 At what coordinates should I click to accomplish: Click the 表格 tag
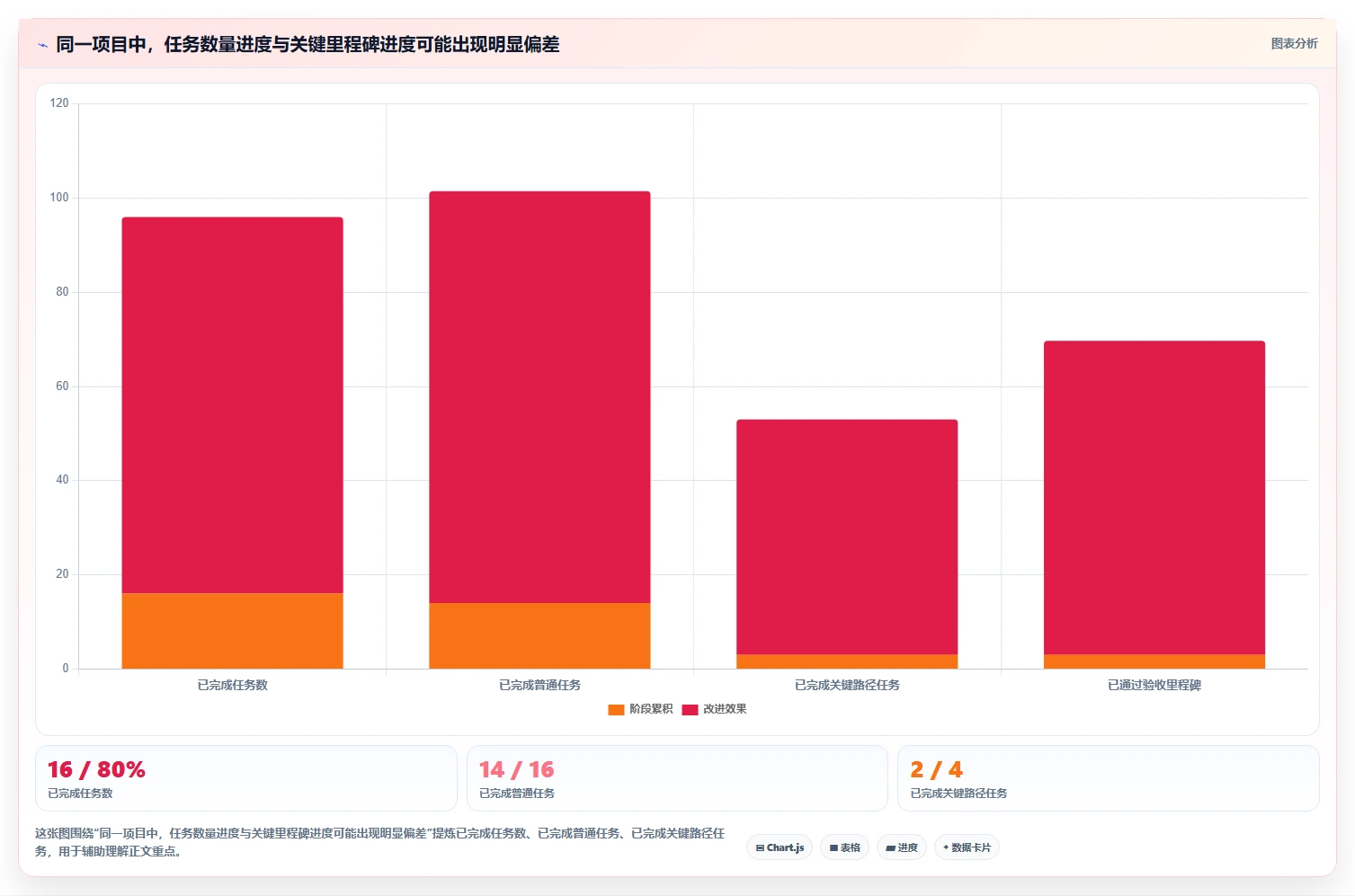point(844,847)
